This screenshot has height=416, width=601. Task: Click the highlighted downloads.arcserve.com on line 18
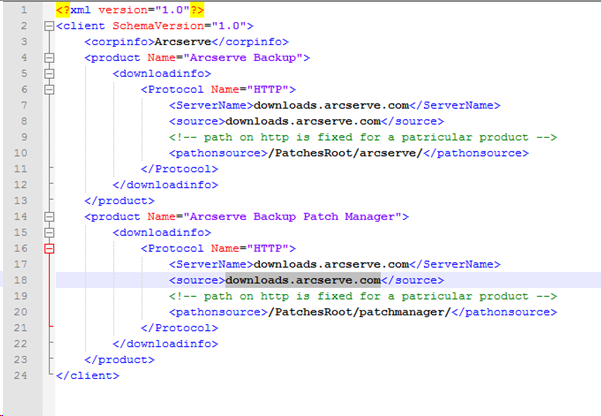point(303,280)
